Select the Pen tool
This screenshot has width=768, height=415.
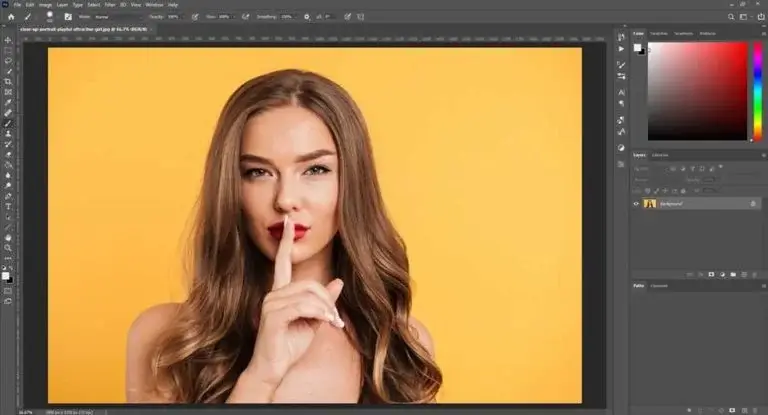pyautogui.click(x=8, y=196)
